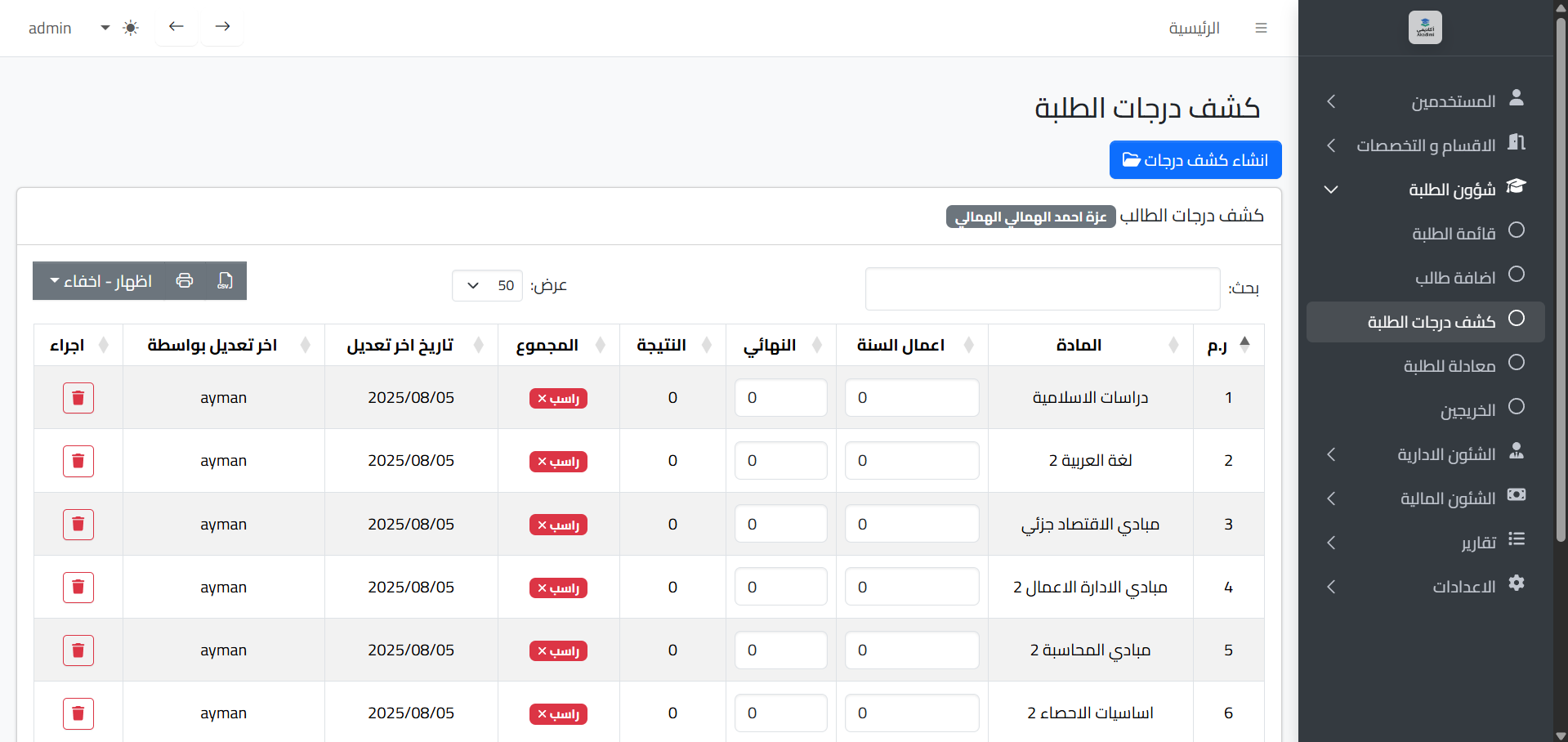Click trash icon for row 5
1568x742 pixels.
click(78, 650)
